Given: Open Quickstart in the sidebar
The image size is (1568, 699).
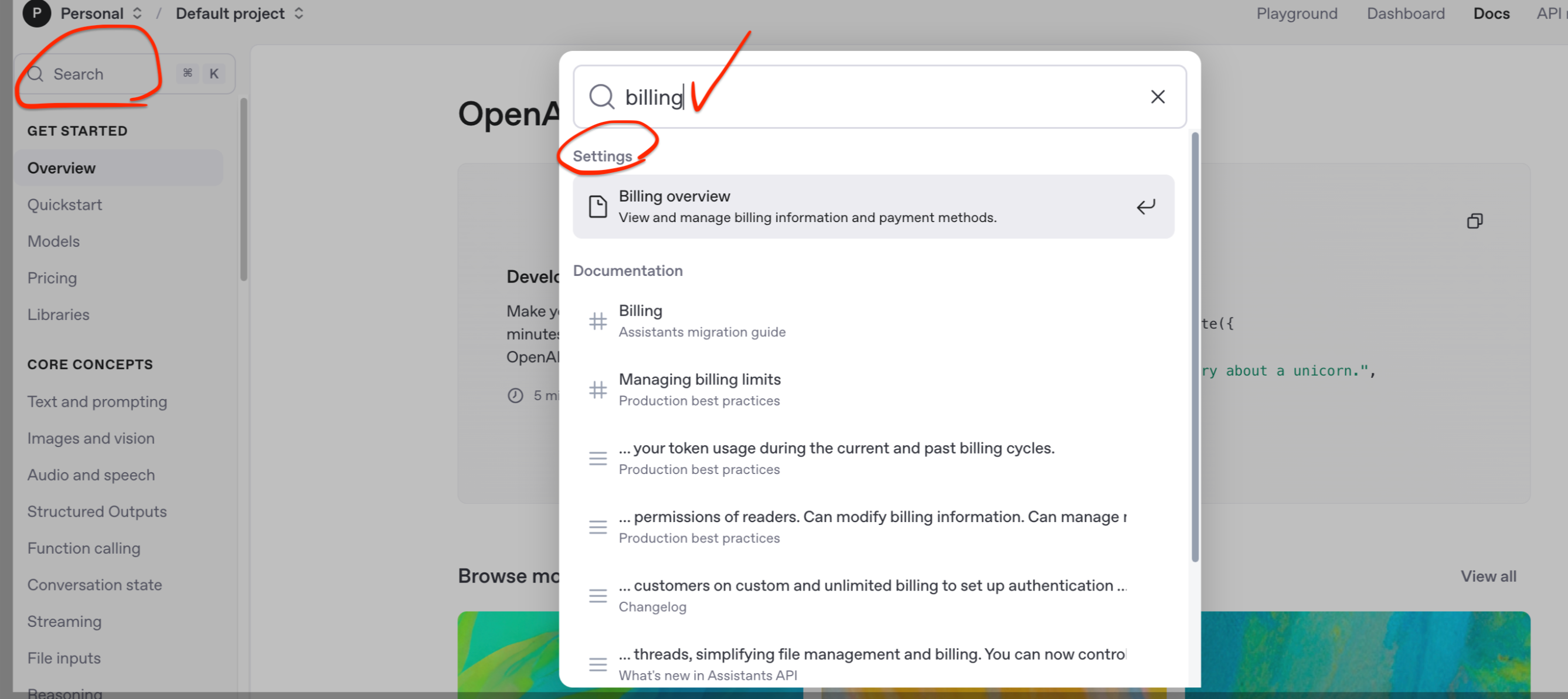Looking at the screenshot, I should pos(64,204).
